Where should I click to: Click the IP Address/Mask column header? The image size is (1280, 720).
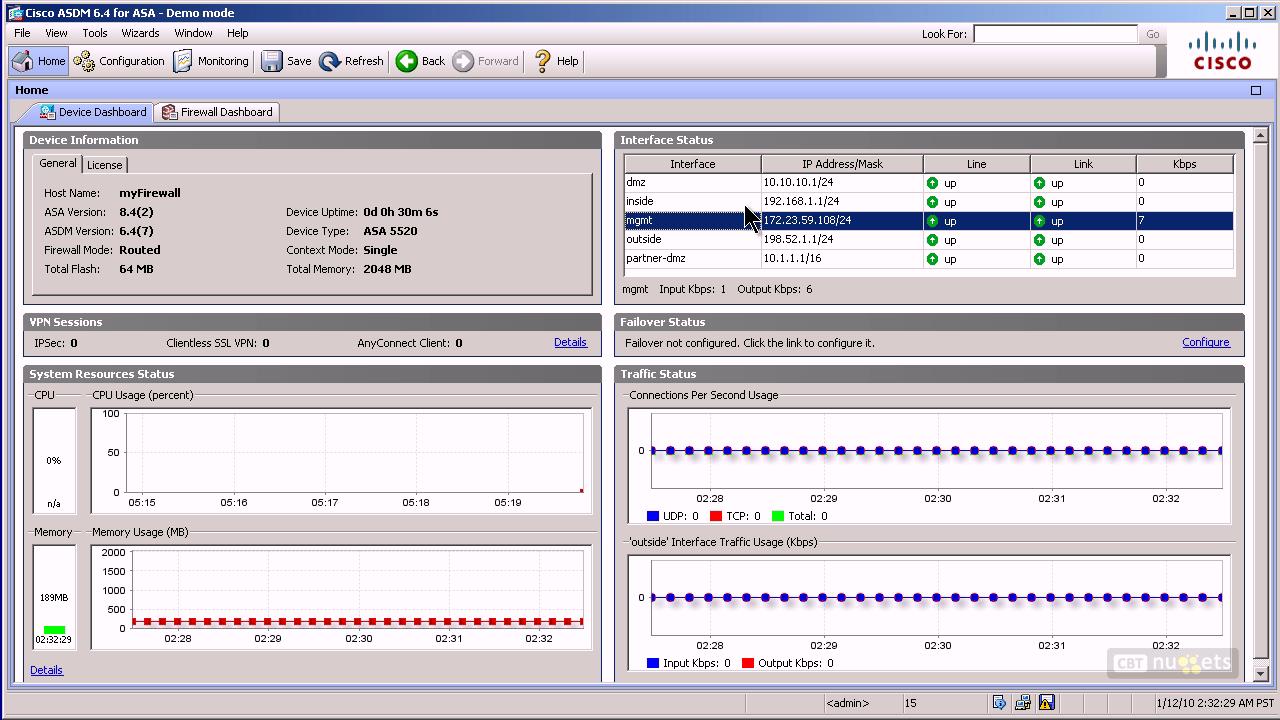coord(842,164)
